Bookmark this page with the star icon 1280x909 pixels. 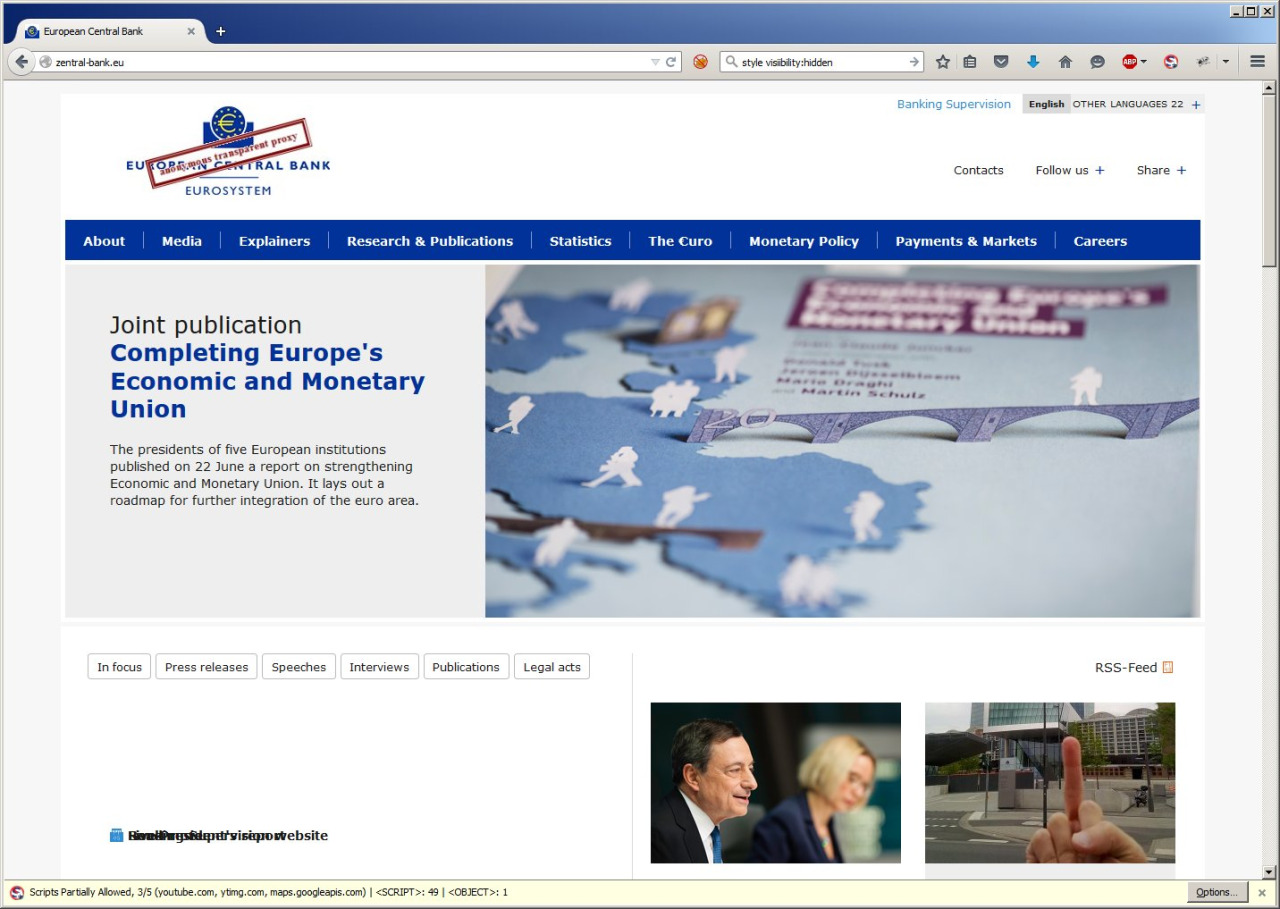(942, 62)
